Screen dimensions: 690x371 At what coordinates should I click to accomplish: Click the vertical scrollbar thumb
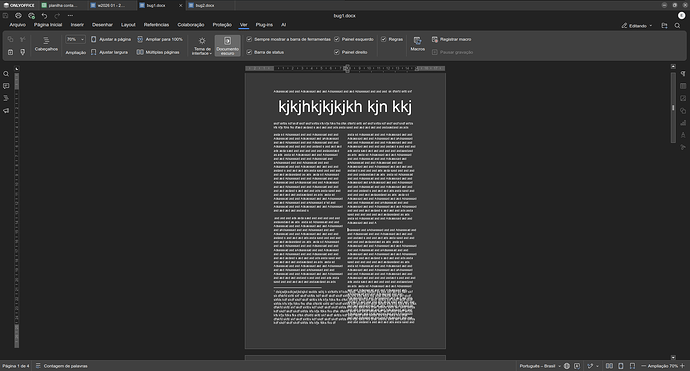(x=673, y=107)
